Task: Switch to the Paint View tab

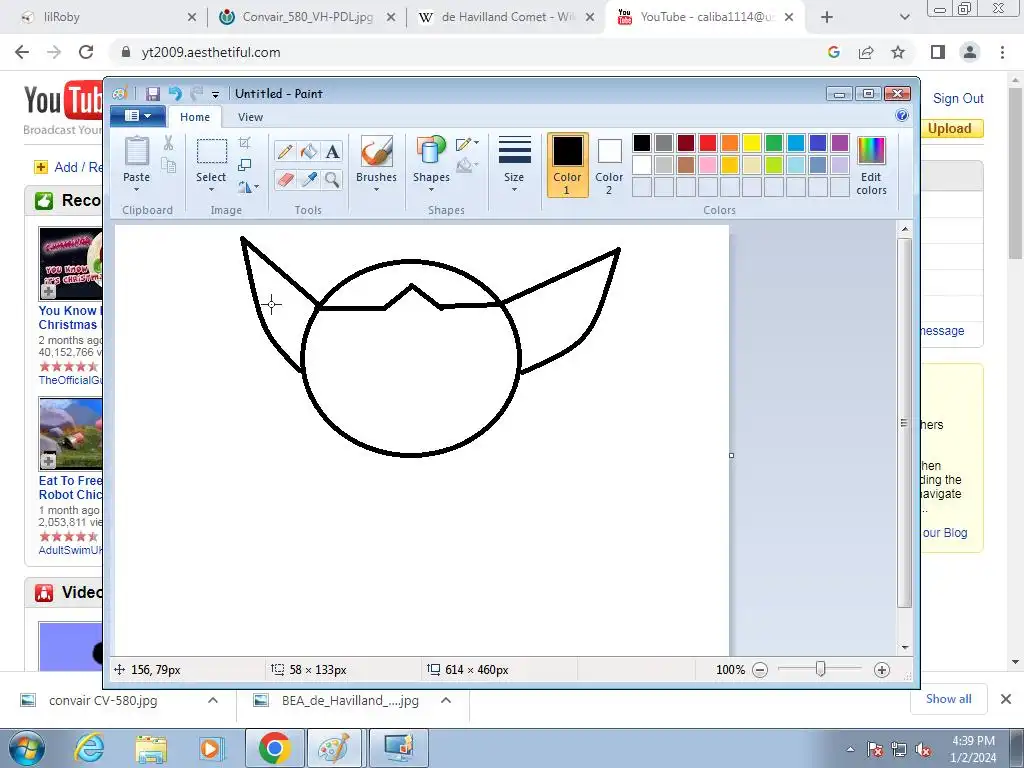Action: [250, 117]
